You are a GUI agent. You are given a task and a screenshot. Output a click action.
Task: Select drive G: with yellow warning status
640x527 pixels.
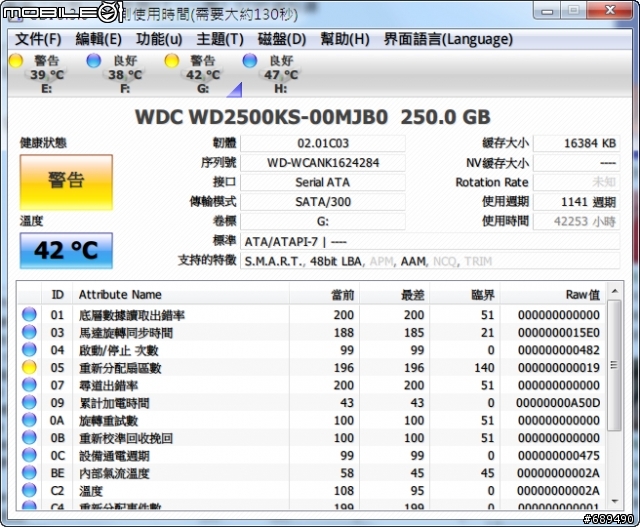pyautogui.click(x=193, y=74)
